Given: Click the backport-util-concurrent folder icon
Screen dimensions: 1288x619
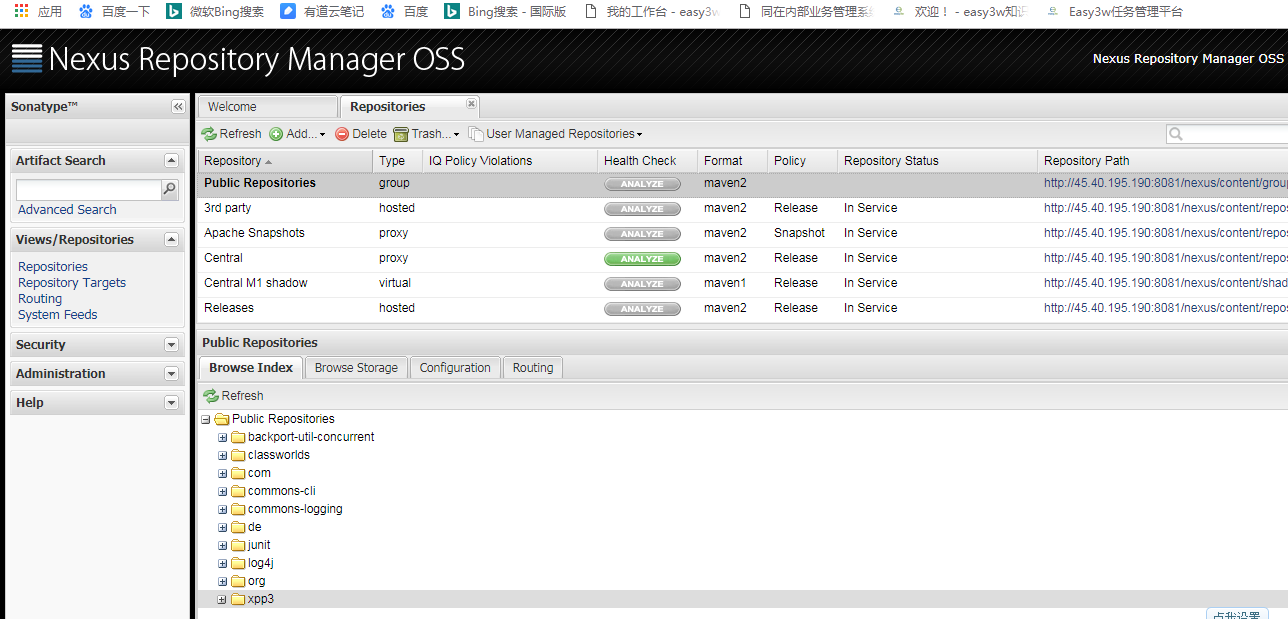Looking at the screenshot, I should (238, 437).
